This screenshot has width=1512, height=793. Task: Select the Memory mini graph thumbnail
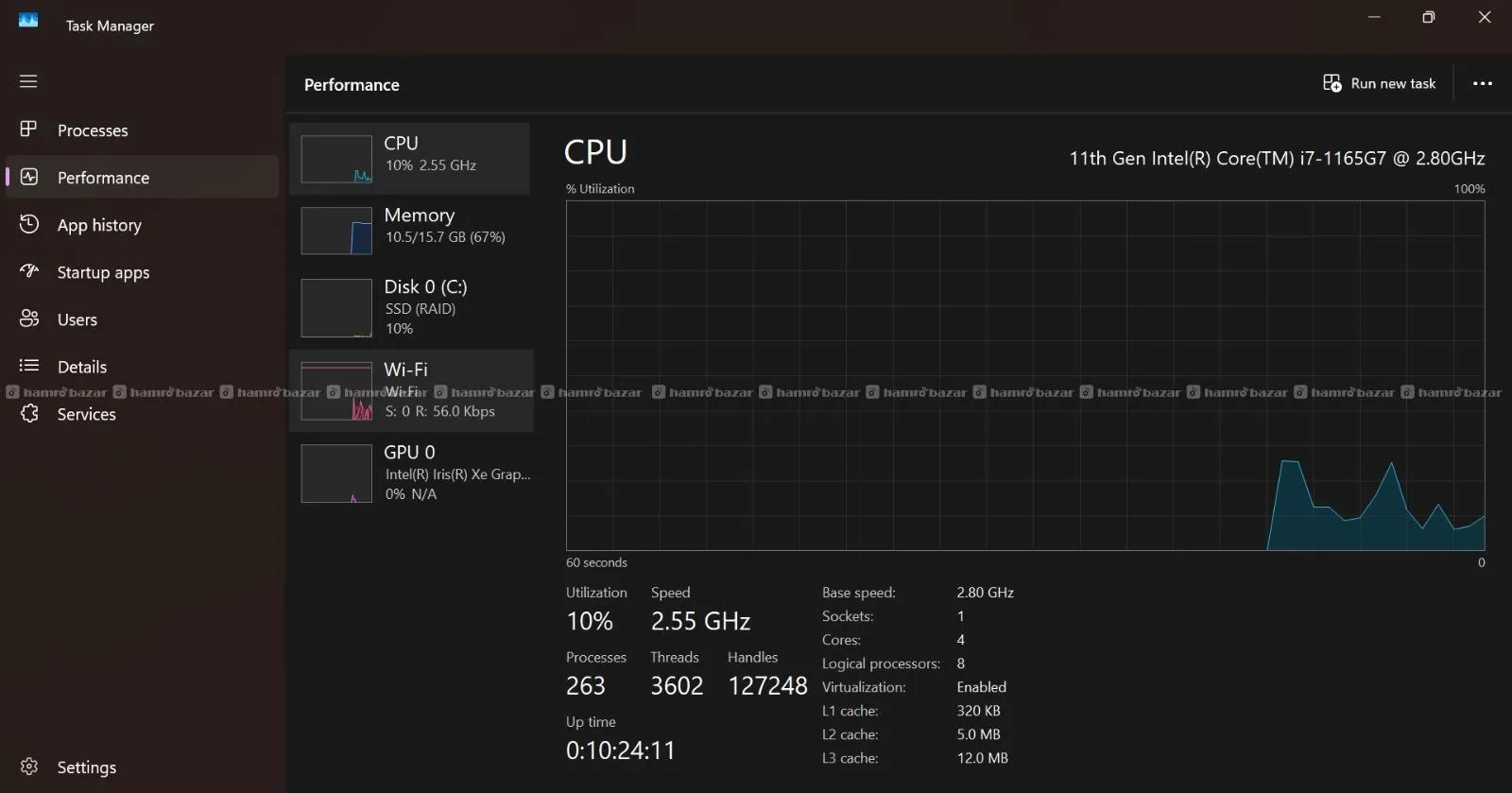coord(336,231)
